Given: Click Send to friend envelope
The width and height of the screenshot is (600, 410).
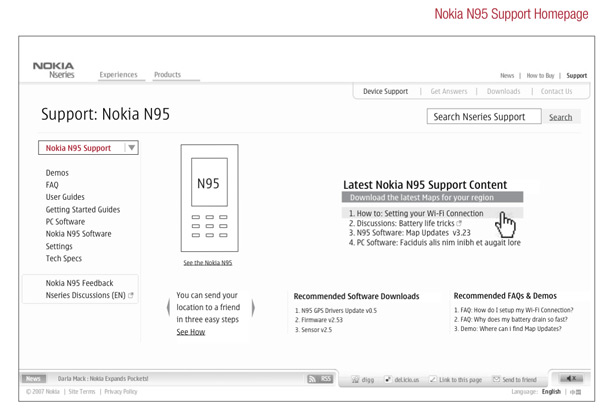Looking at the screenshot, I should [x=515, y=380].
